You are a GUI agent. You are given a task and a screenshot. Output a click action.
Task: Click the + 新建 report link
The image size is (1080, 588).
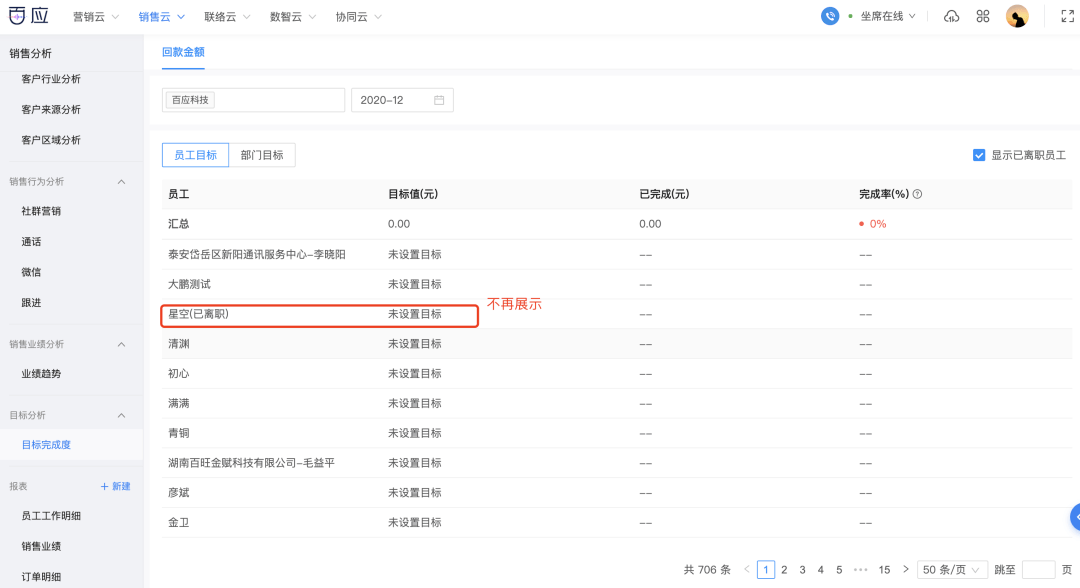pyautogui.click(x=116, y=486)
